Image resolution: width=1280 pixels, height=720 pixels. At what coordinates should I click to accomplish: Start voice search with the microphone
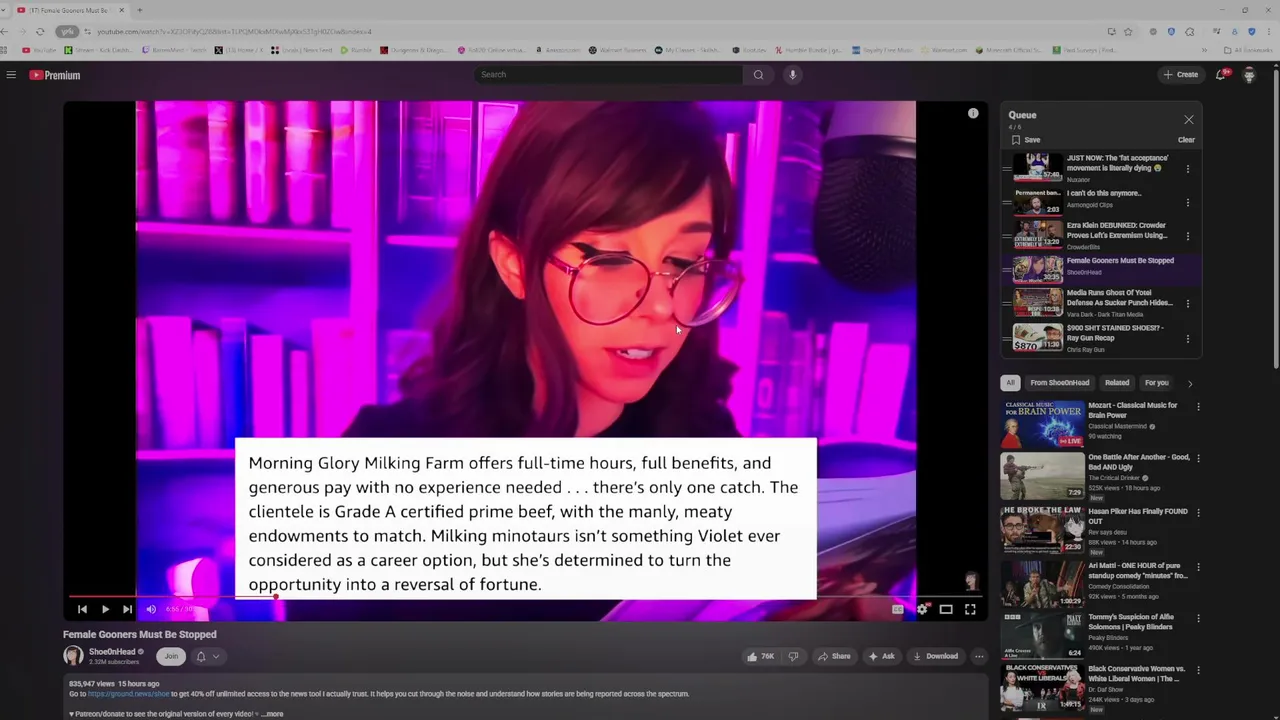click(x=792, y=74)
